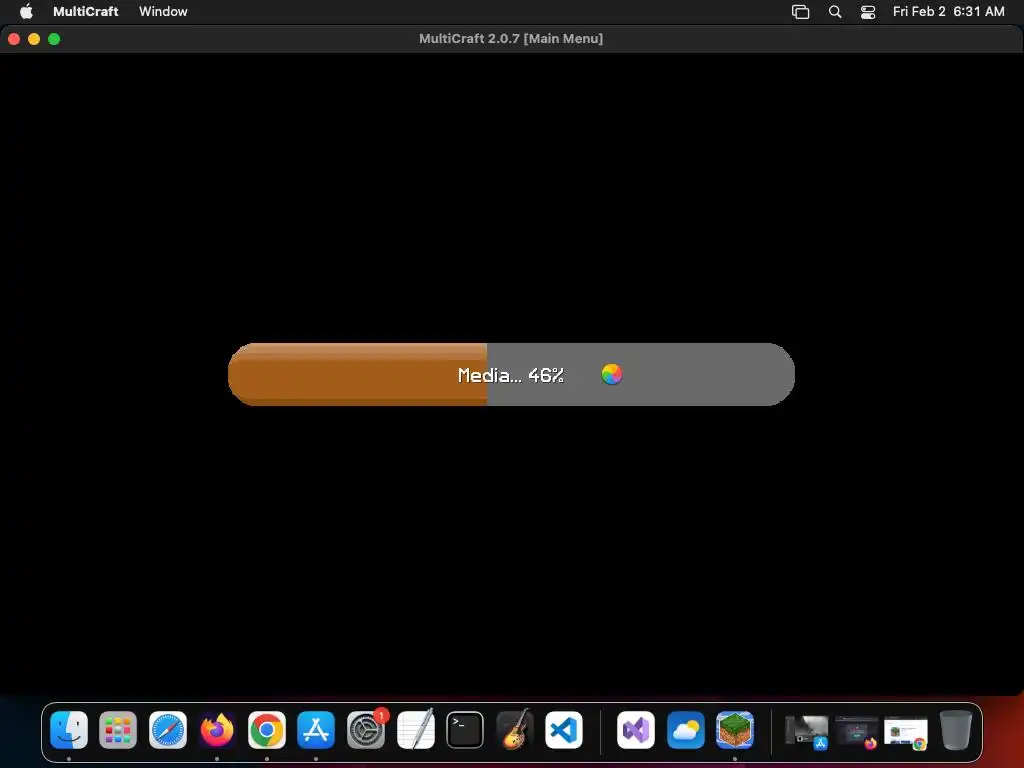Screen dimensions: 1024x768
Task: Open TextEdit from the dock
Action: click(415, 729)
